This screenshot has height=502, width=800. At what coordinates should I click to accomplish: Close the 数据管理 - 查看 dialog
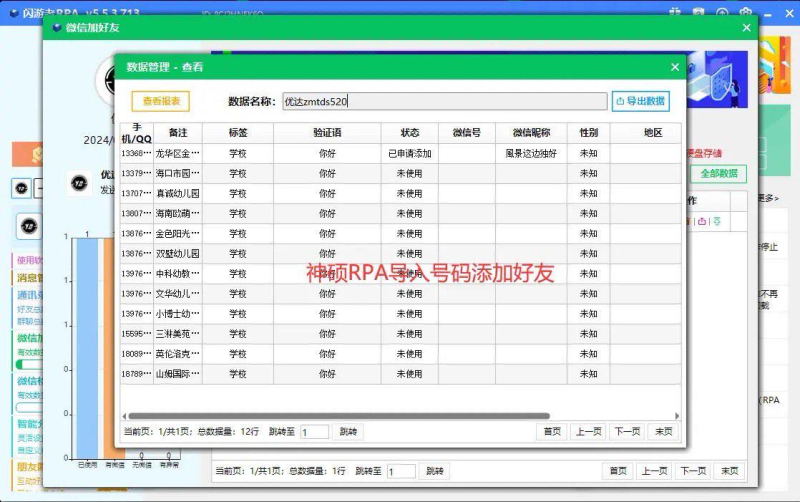(x=674, y=67)
